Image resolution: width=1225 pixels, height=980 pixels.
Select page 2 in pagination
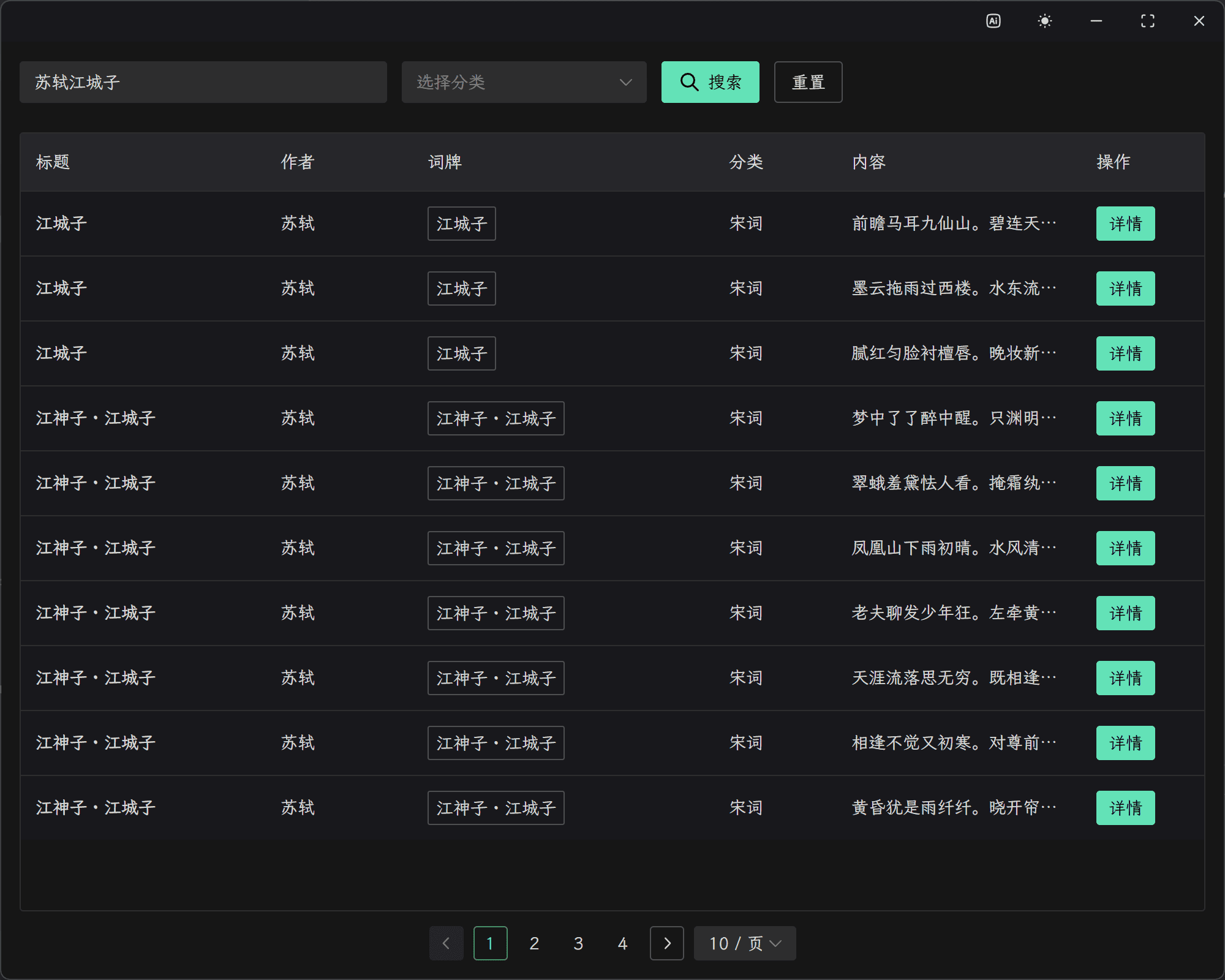(535, 943)
